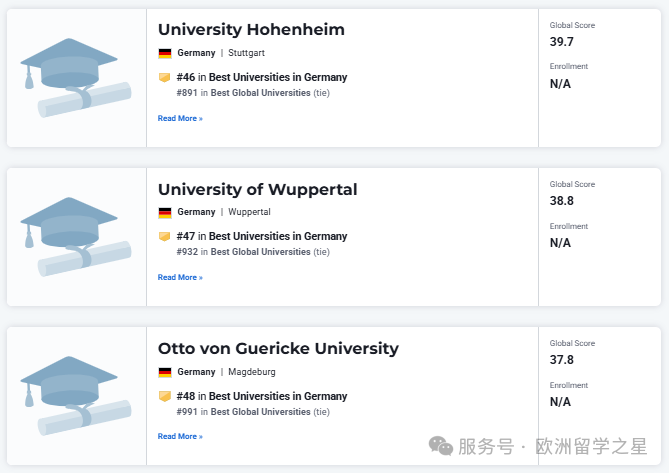Click the German flag icon beside Wuppertal

tap(165, 212)
